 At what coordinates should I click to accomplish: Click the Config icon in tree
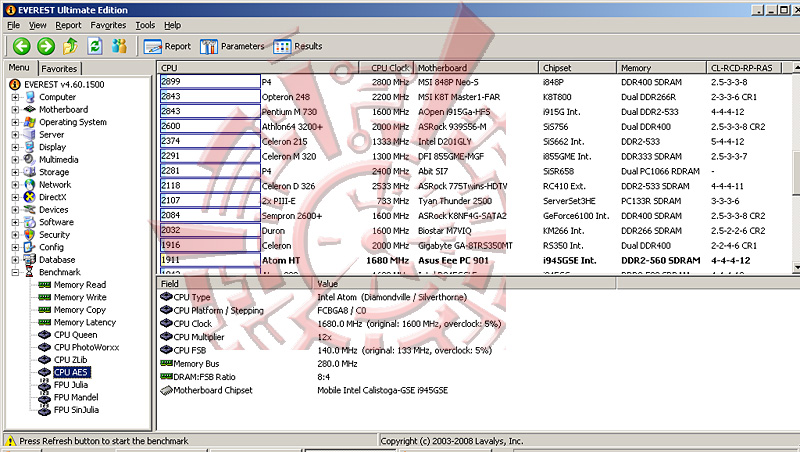click(30, 247)
